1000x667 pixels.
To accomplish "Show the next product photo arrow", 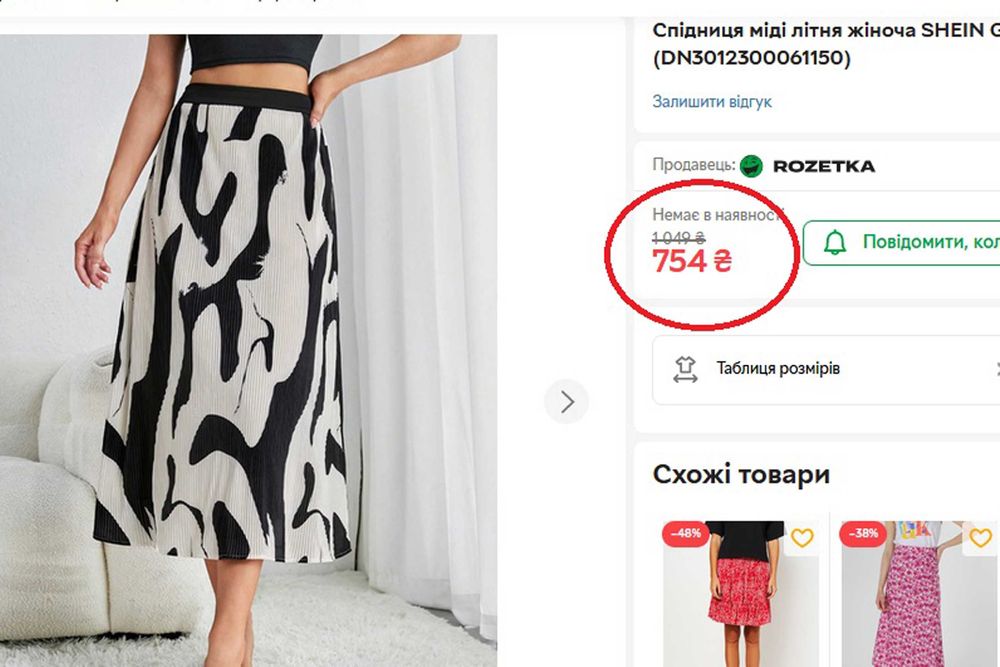I will pos(567,402).
